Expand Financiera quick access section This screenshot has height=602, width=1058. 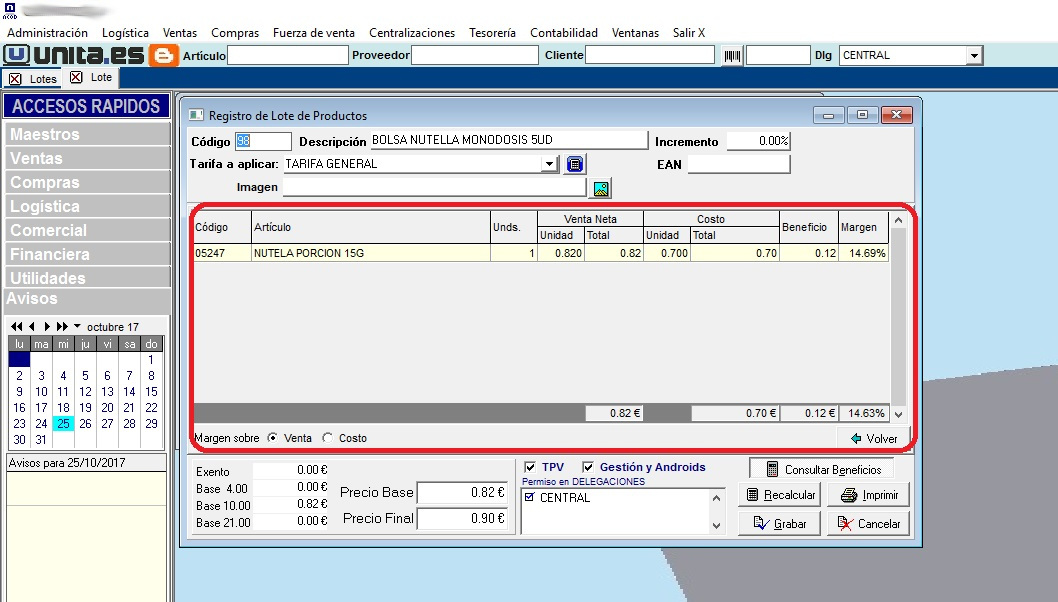pos(87,254)
